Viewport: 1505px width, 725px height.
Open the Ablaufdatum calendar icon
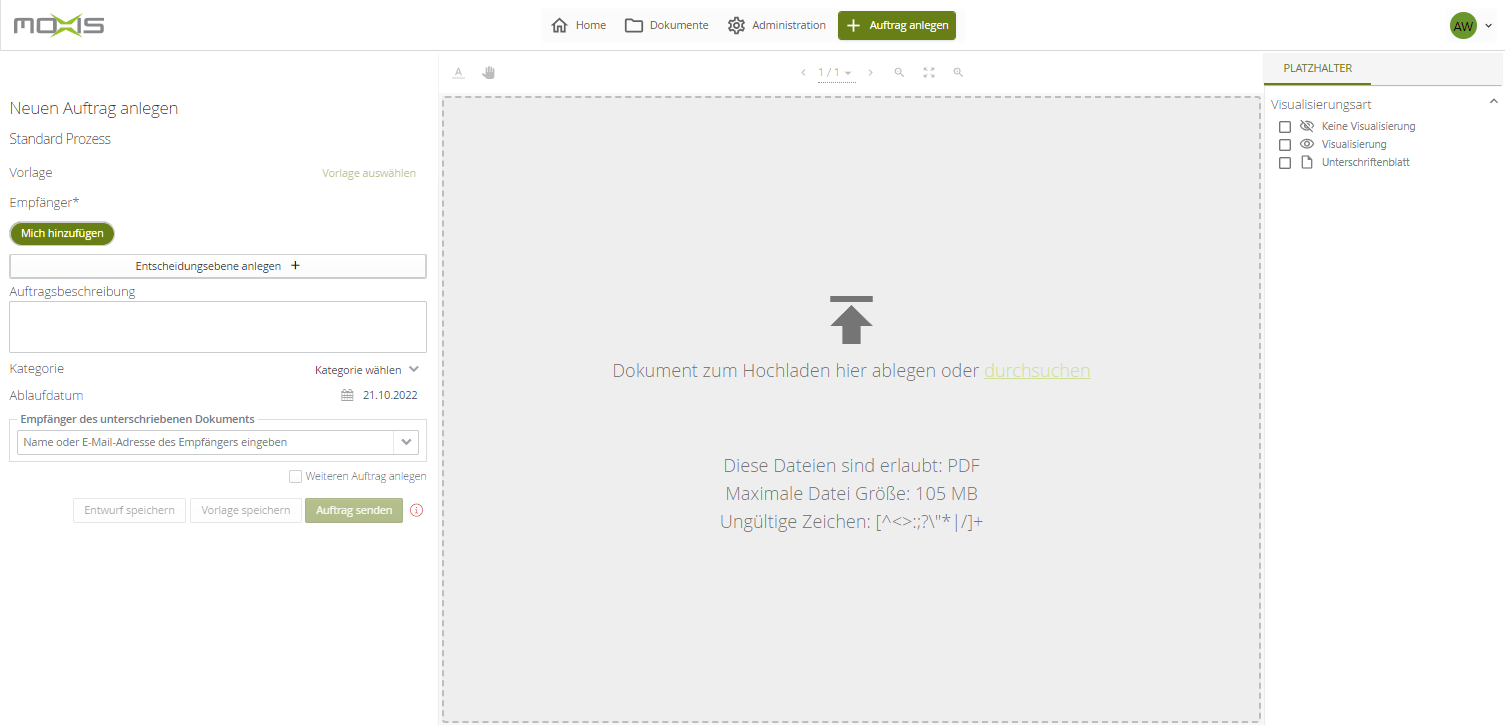(347, 395)
